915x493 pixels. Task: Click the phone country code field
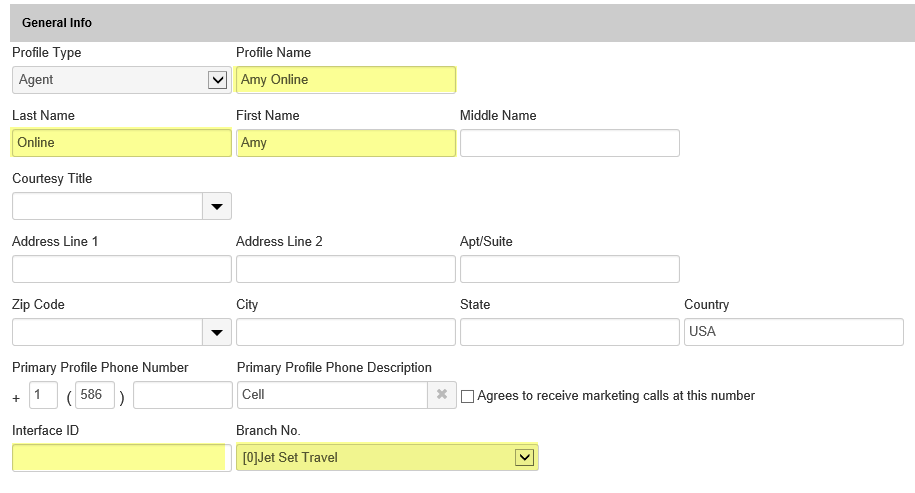point(43,395)
